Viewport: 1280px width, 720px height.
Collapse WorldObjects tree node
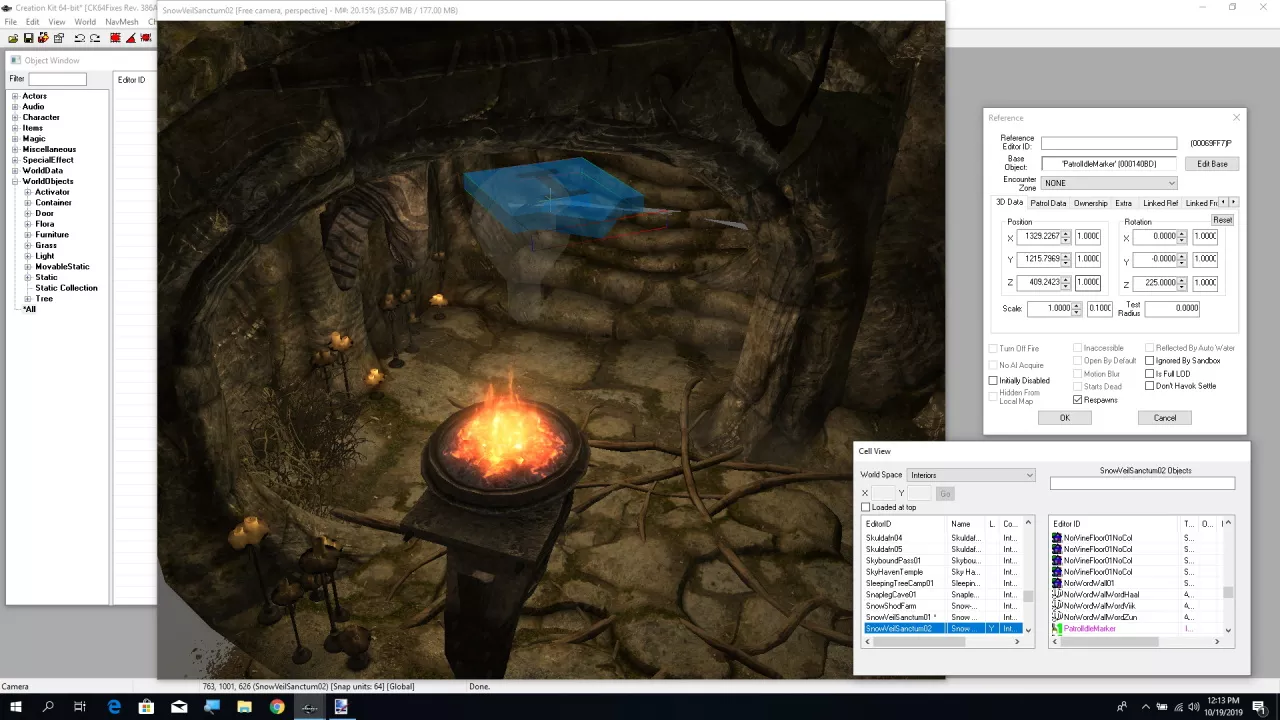(15, 182)
